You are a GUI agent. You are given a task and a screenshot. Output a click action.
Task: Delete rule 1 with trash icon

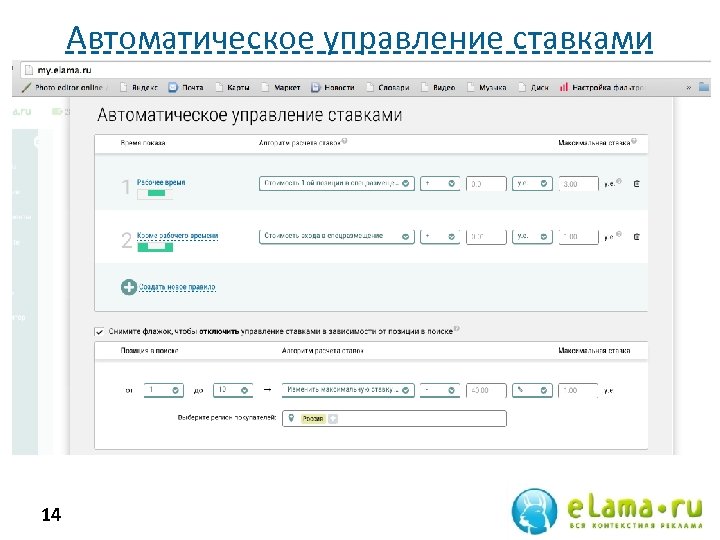(x=636, y=184)
